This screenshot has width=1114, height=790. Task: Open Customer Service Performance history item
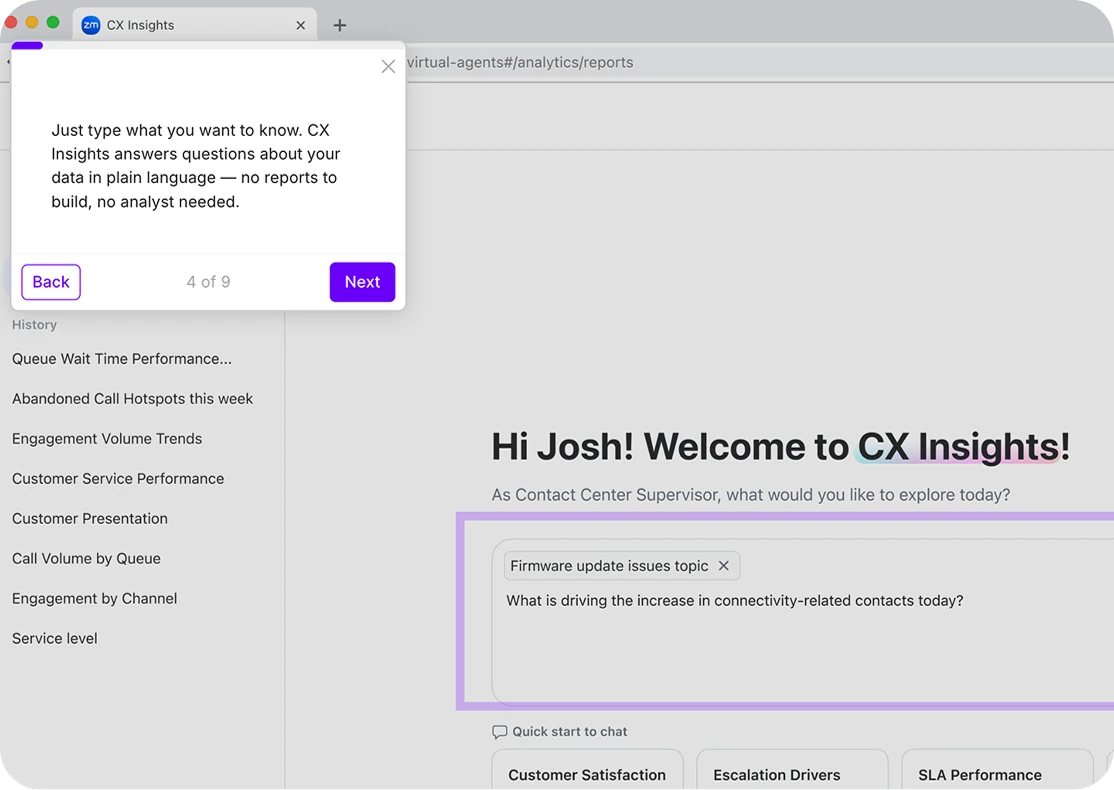coord(118,478)
